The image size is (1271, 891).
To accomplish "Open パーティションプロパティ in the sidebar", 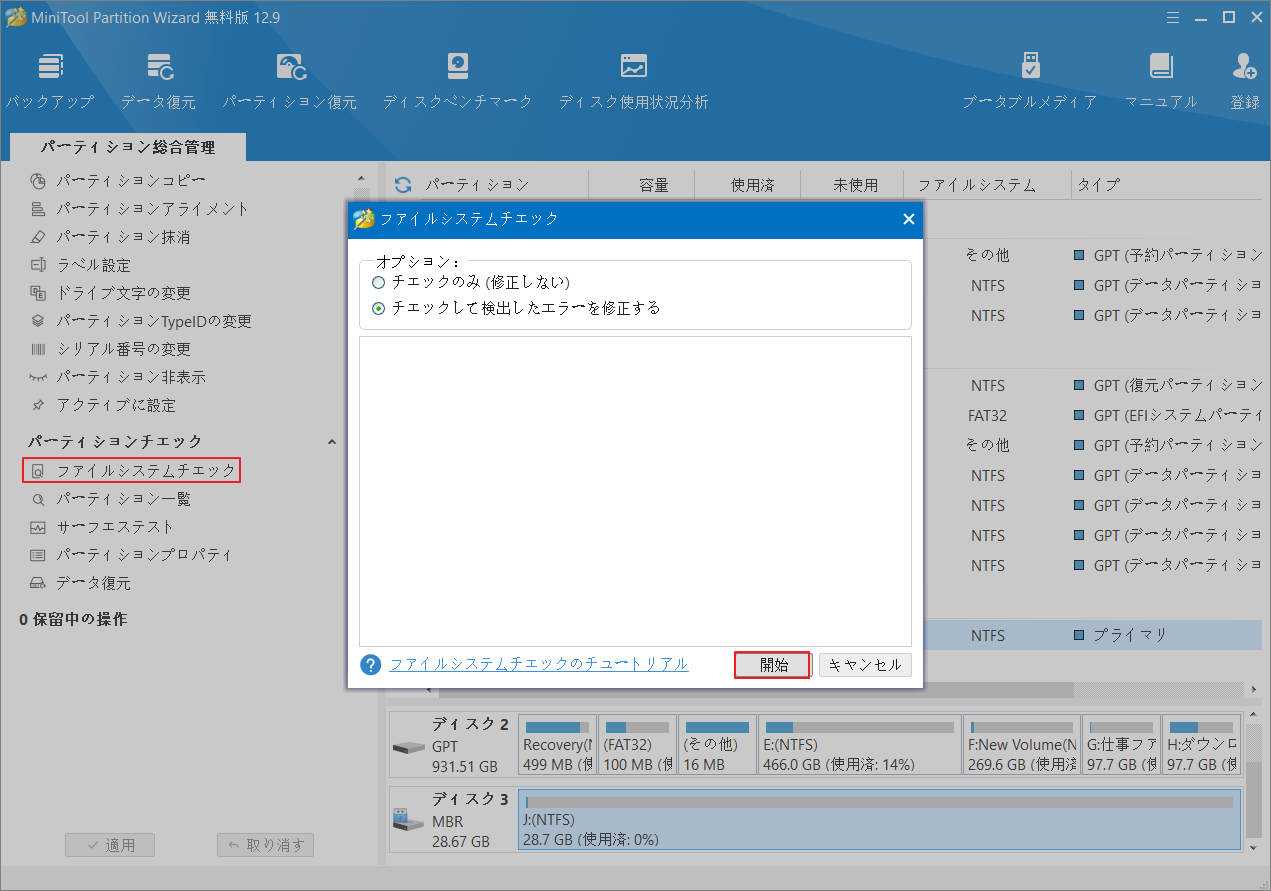I will coord(144,554).
